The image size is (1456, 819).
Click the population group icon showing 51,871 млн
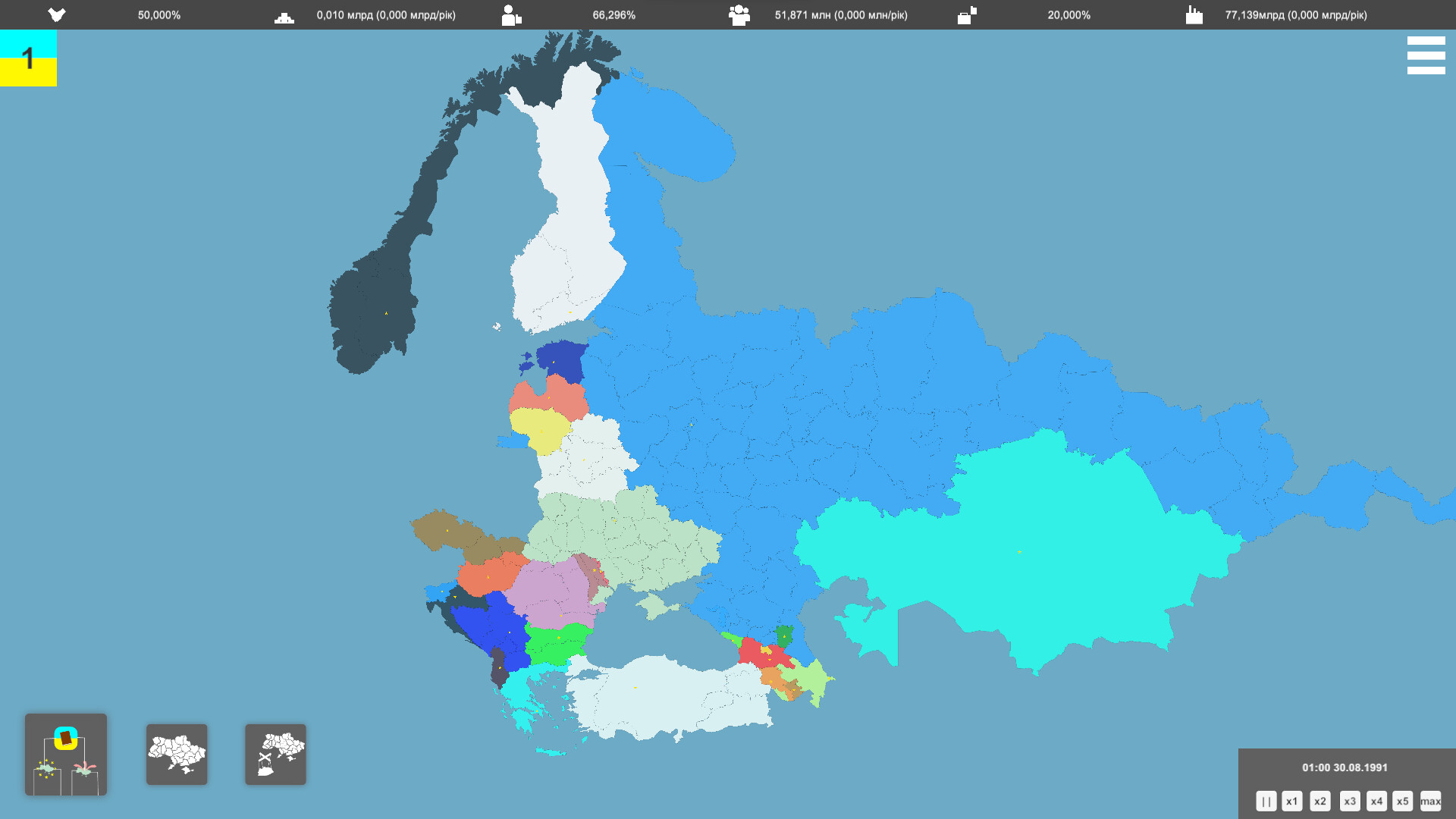coord(738,14)
